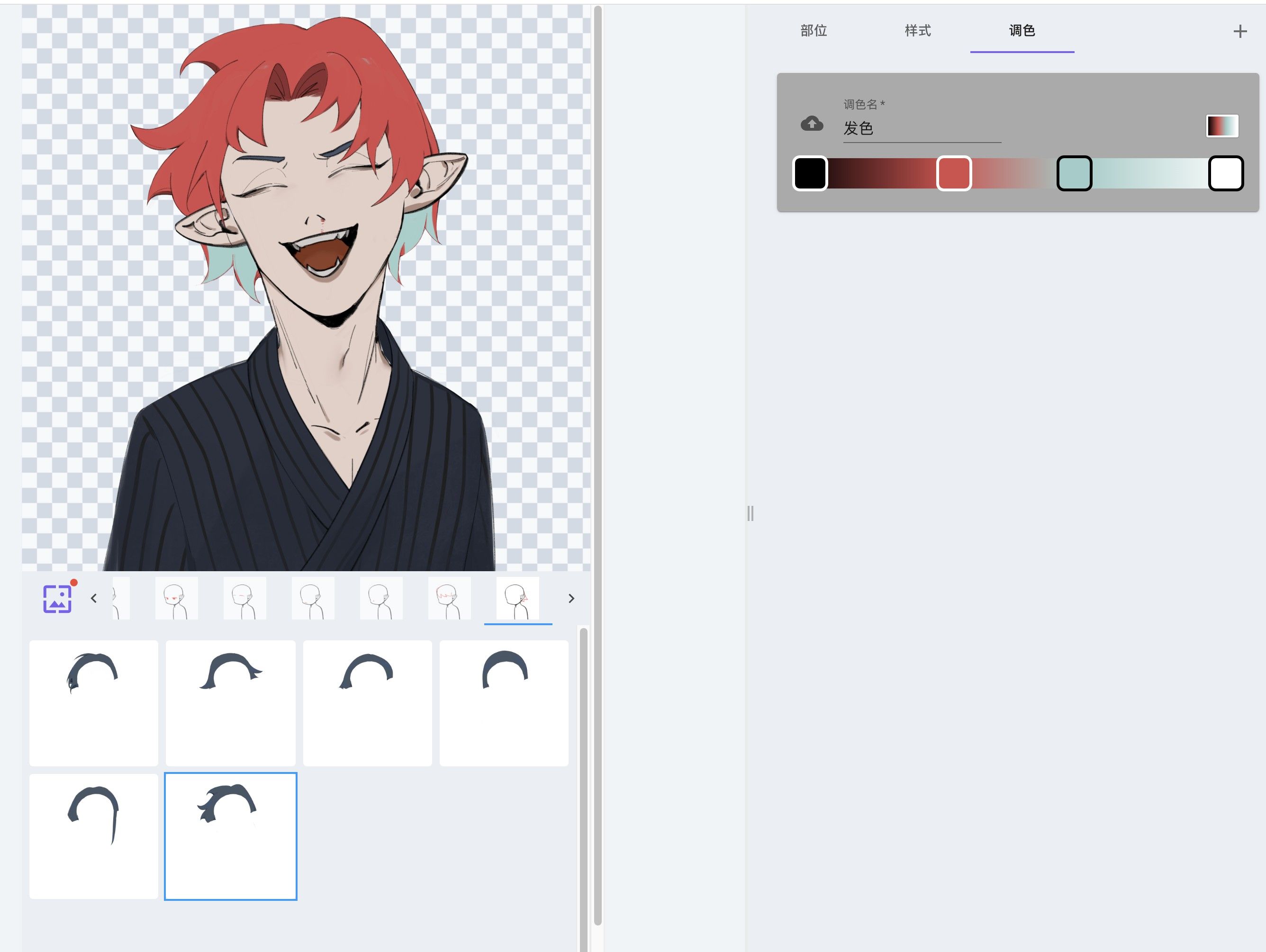The width and height of the screenshot is (1266, 952).
Task: Click the plus icon to add palette
Action: pos(1239,31)
